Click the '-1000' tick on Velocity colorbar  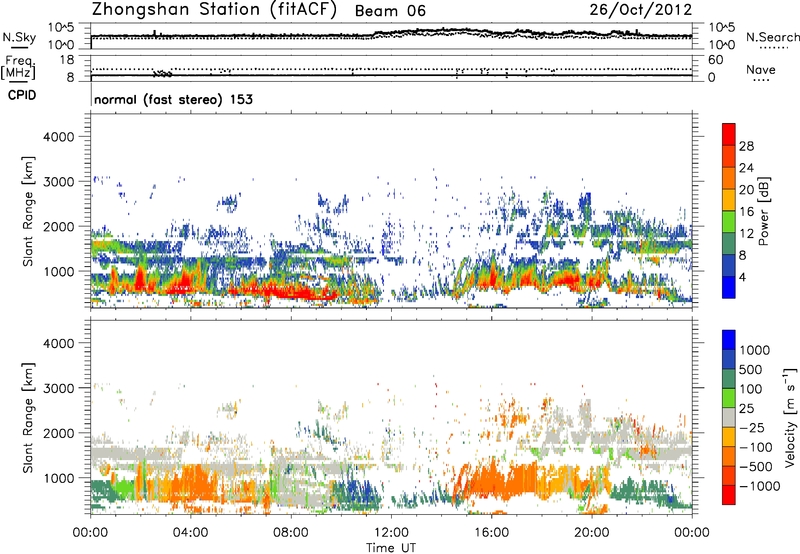click(760, 486)
